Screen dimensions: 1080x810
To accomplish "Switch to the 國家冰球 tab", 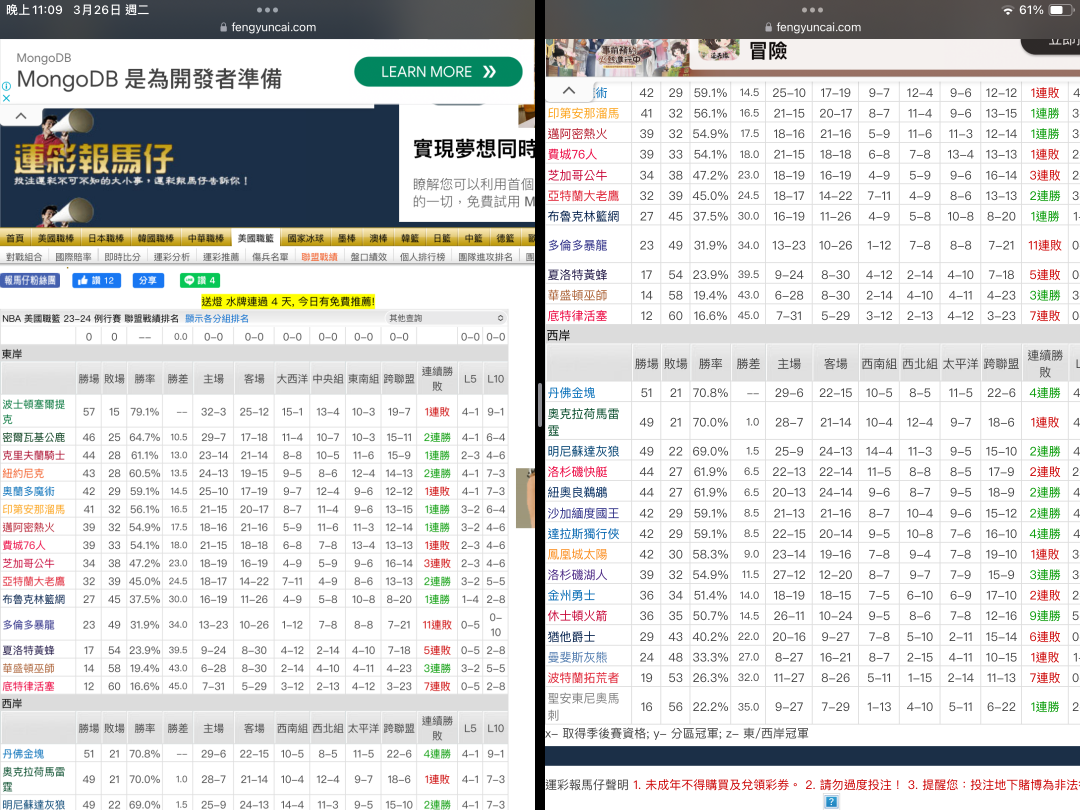I will [x=306, y=238].
